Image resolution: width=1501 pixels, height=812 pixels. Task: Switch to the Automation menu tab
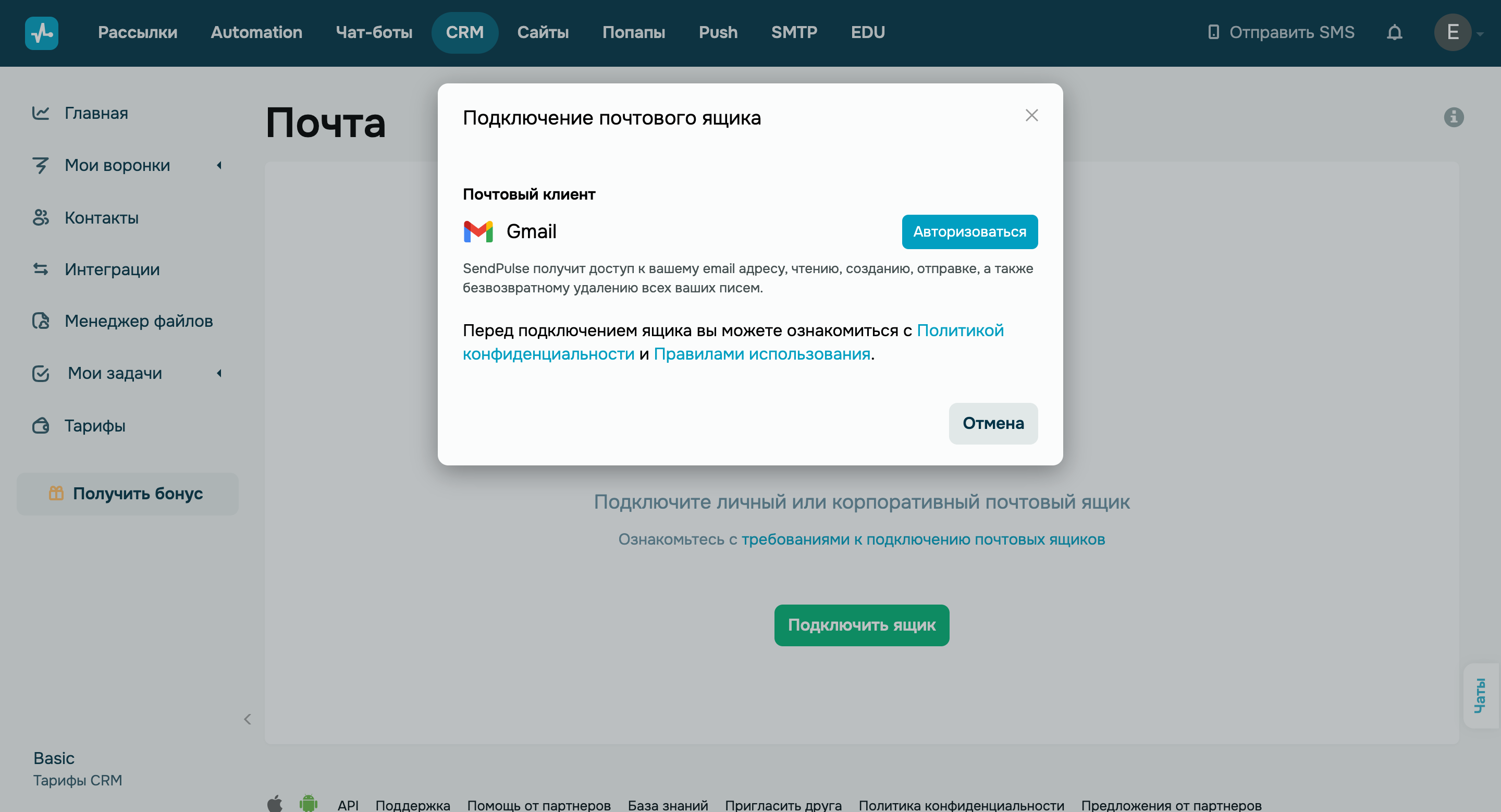(256, 33)
